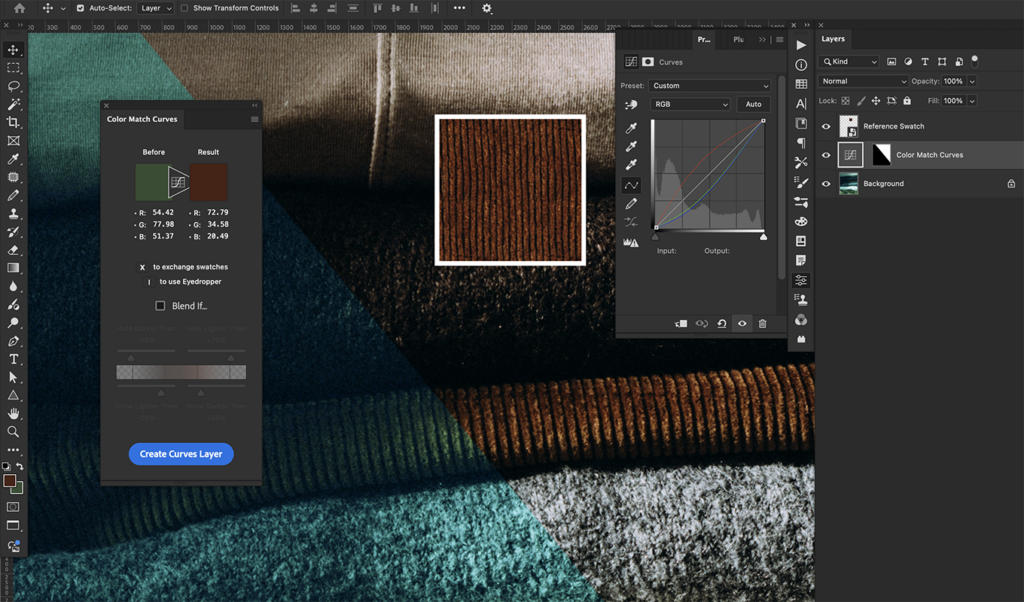Enable Show Transform Controls checkbox

coord(184,8)
